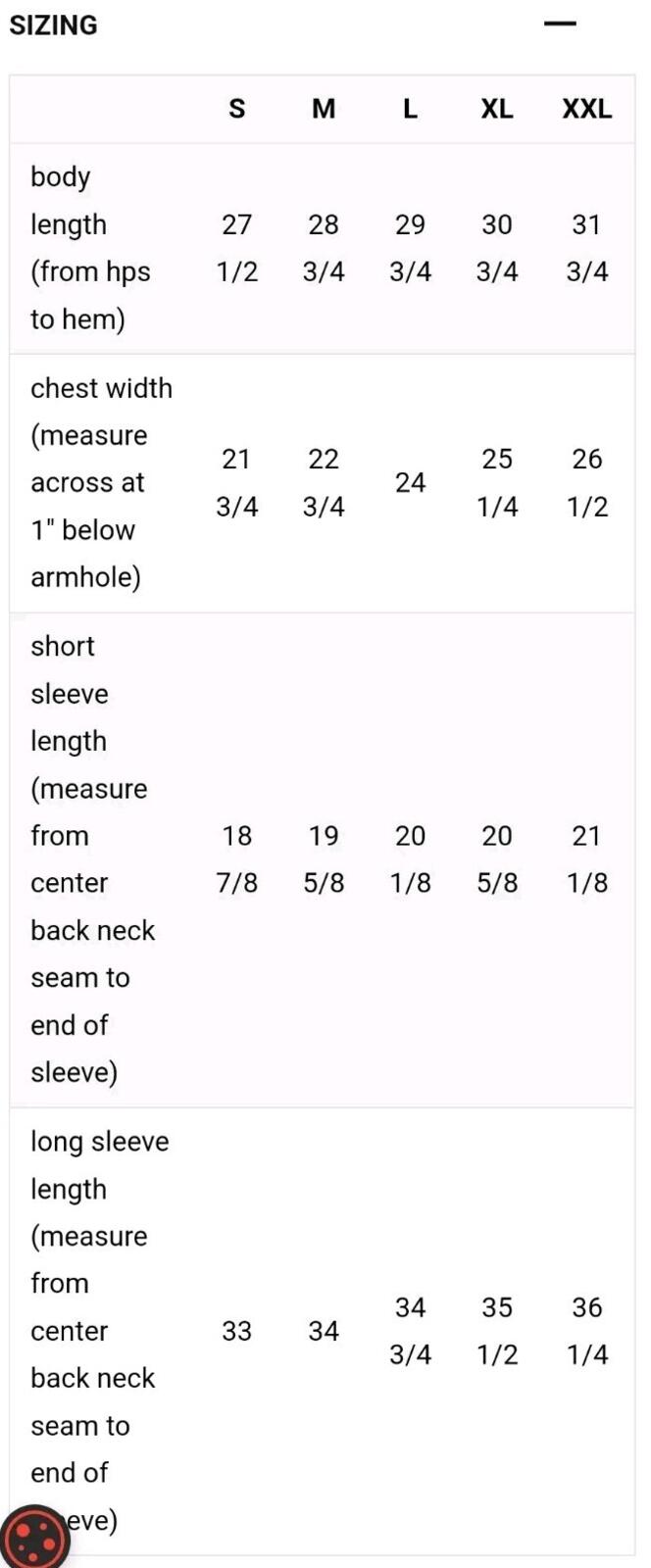Select the L size column header
Screen dimensions: 651x1568
point(410,109)
